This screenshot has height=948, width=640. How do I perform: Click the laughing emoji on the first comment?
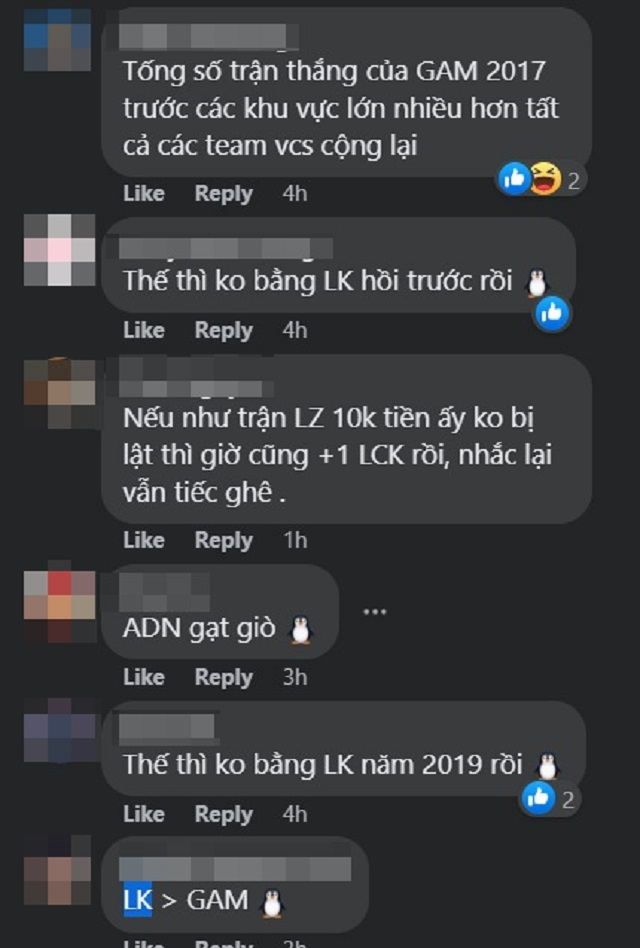545,179
